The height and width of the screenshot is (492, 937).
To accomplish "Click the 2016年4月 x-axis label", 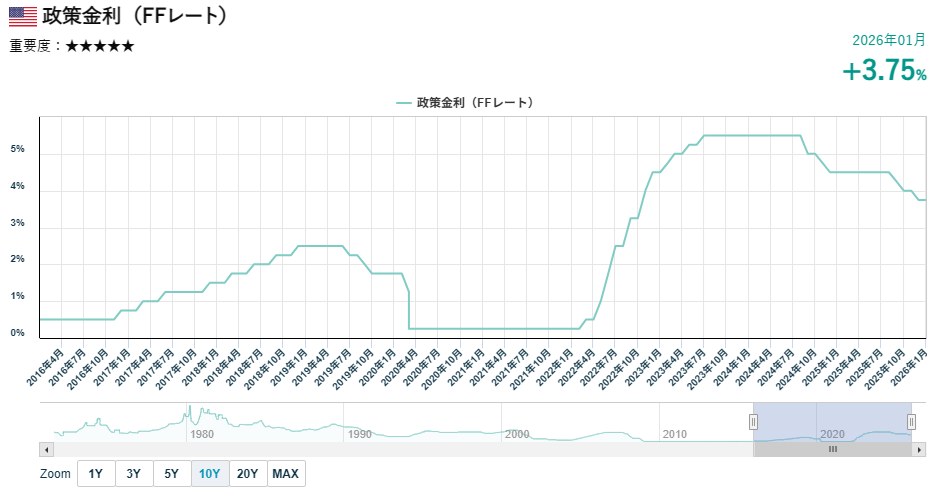I will (x=45, y=366).
